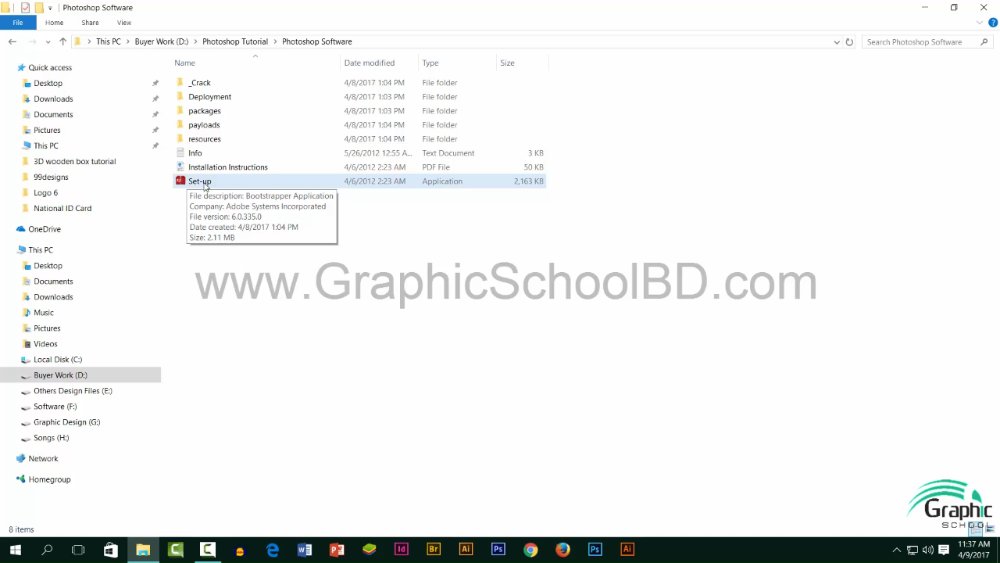
Task: Open the Explorer help icon
Action: (x=993, y=22)
